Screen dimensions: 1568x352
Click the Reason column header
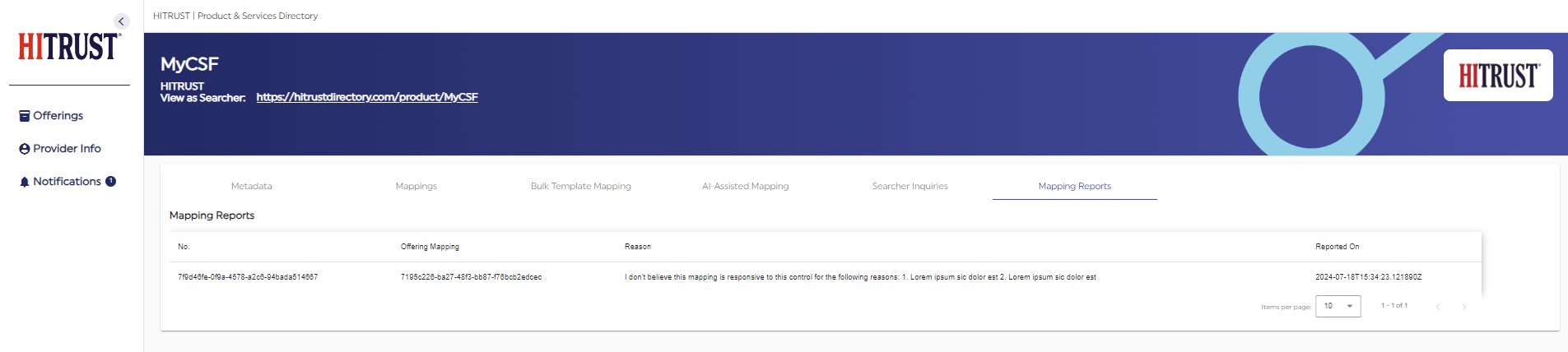tap(638, 247)
